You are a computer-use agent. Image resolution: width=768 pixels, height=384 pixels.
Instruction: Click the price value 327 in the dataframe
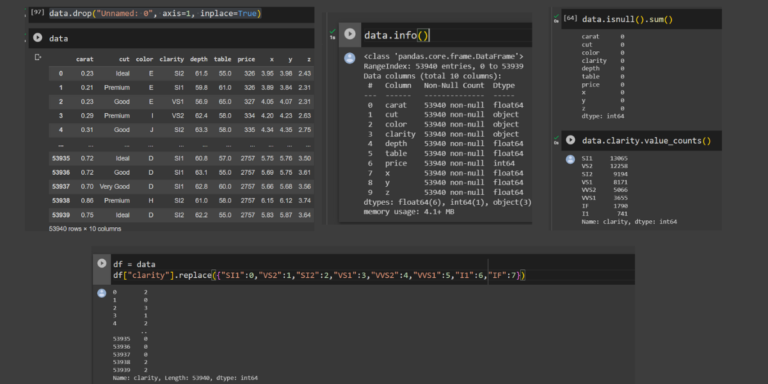pos(250,102)
